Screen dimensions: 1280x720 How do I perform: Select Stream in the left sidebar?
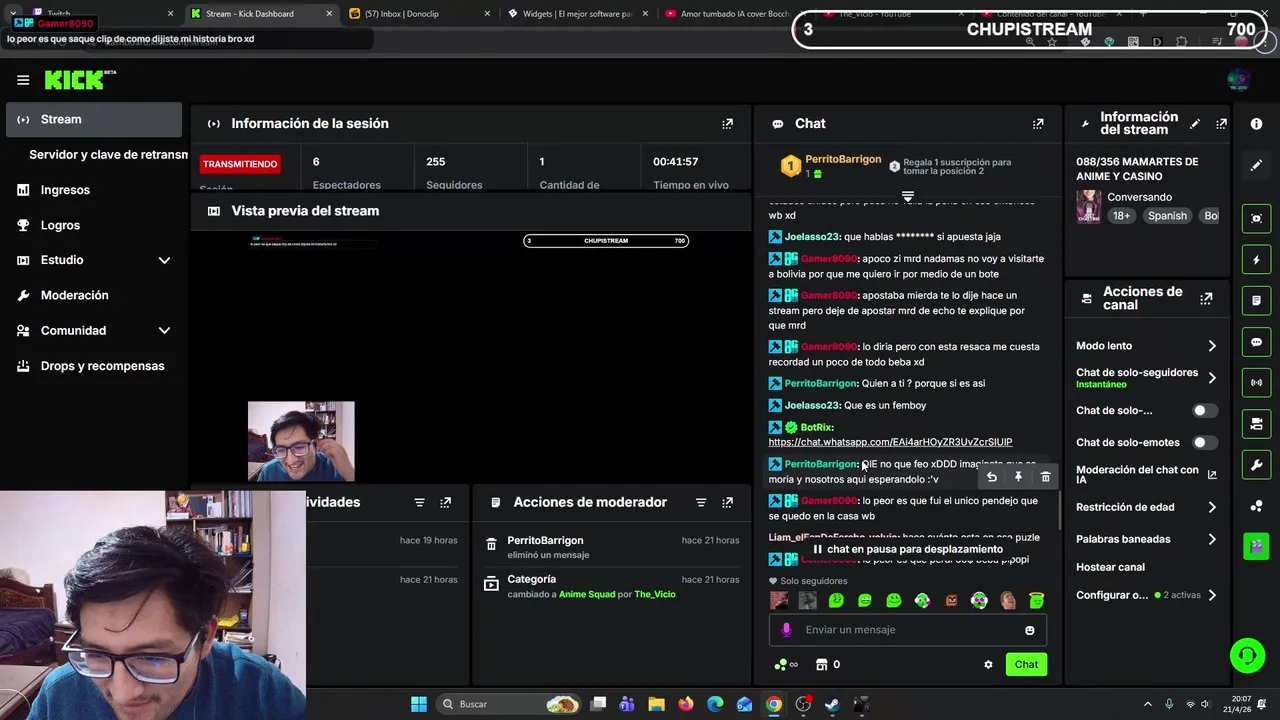coord(92,120)
